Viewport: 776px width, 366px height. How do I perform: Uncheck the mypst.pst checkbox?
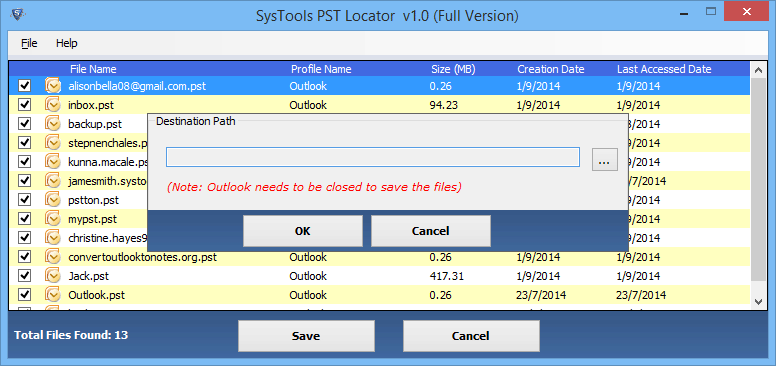[x=24, y=219]
